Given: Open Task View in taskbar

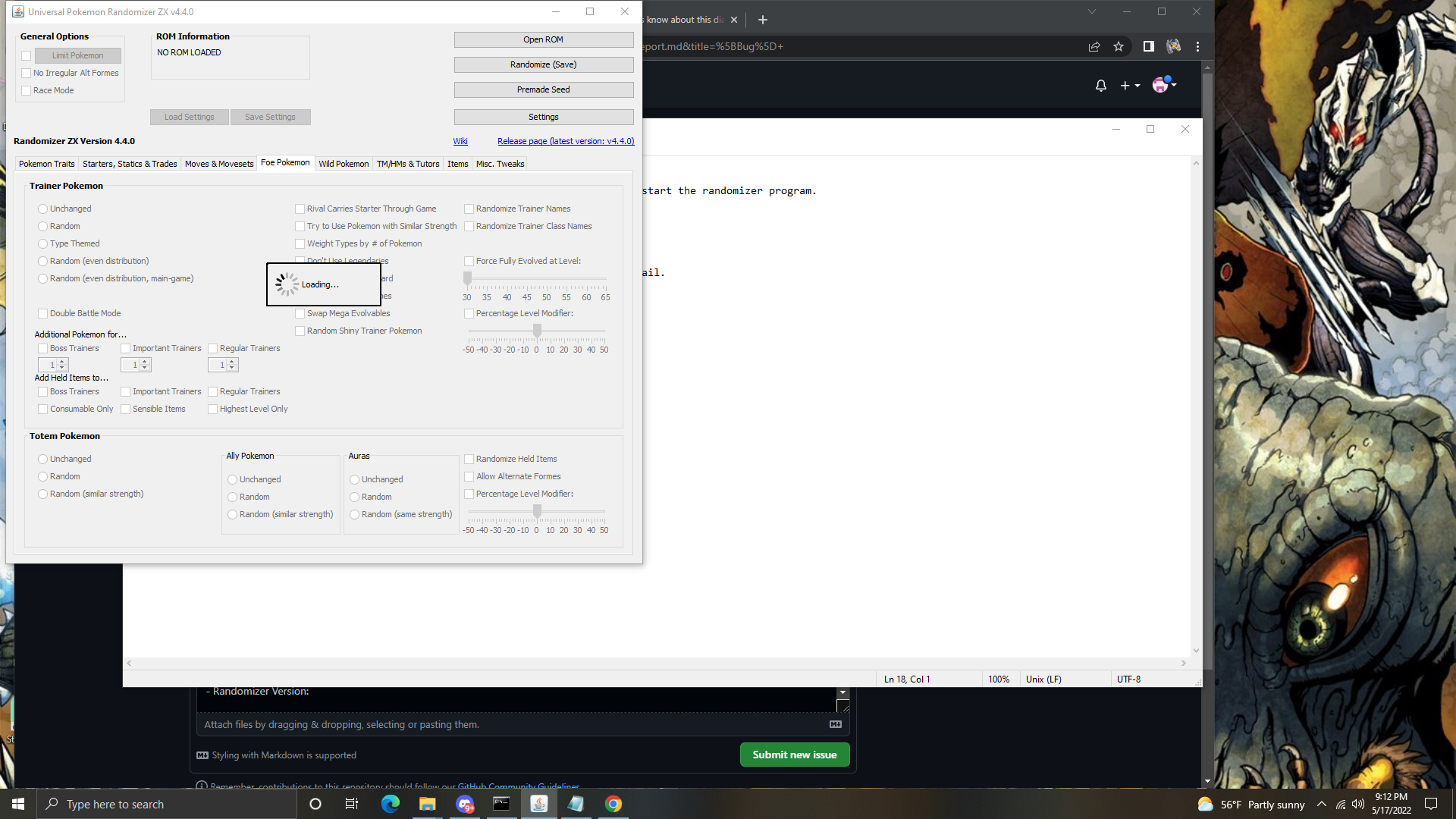Looking at the screenshot, I should [352, 804].
